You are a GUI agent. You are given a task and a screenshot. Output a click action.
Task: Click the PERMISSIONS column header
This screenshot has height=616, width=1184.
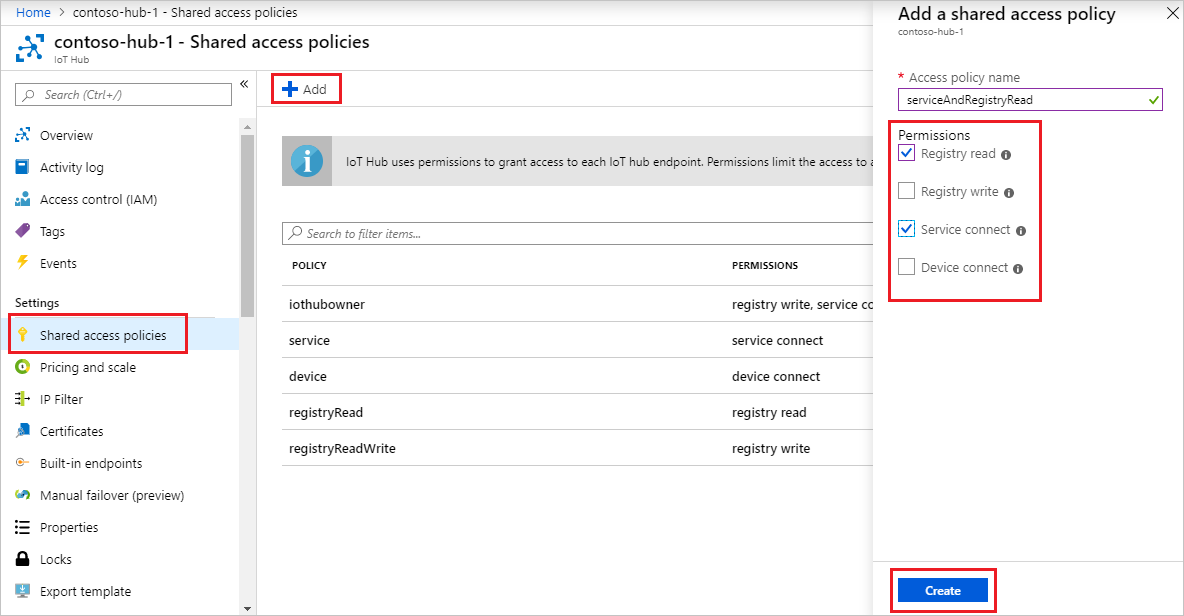[765, 265]
